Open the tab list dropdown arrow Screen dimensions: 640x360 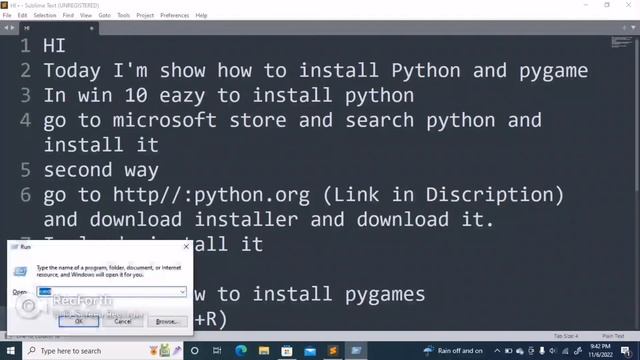pyautogui.click(x=633, y=28)
